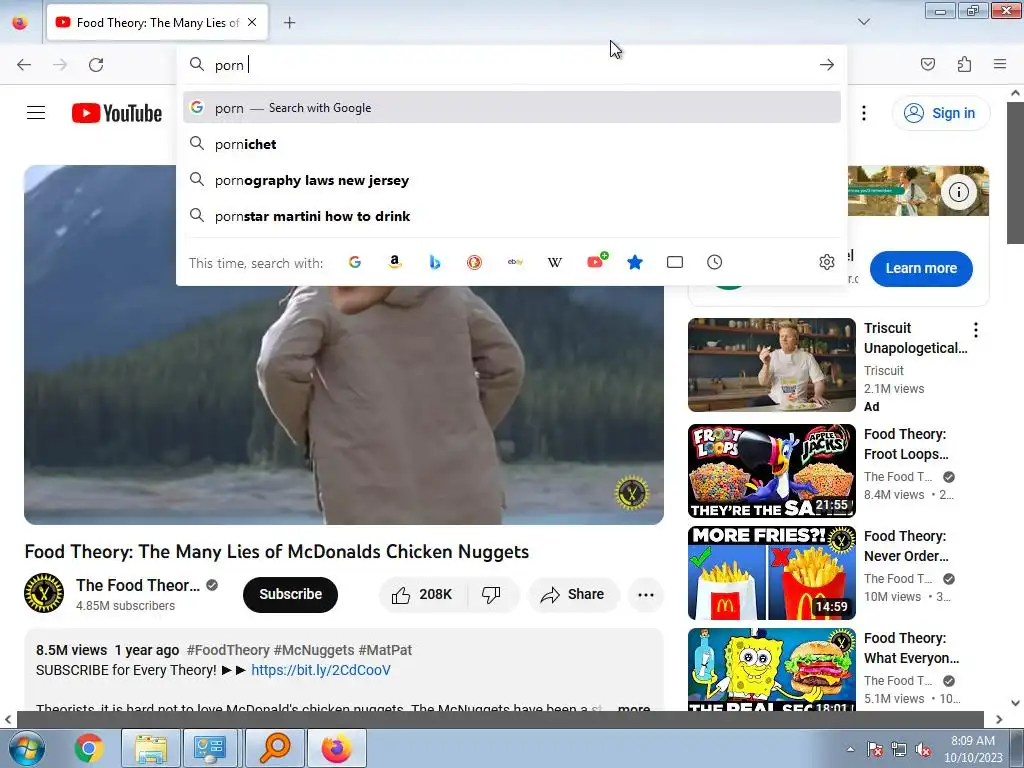Open File Explorer from taskbar
This screenshot has width=1024, height=768.
[x=151, y=748]
